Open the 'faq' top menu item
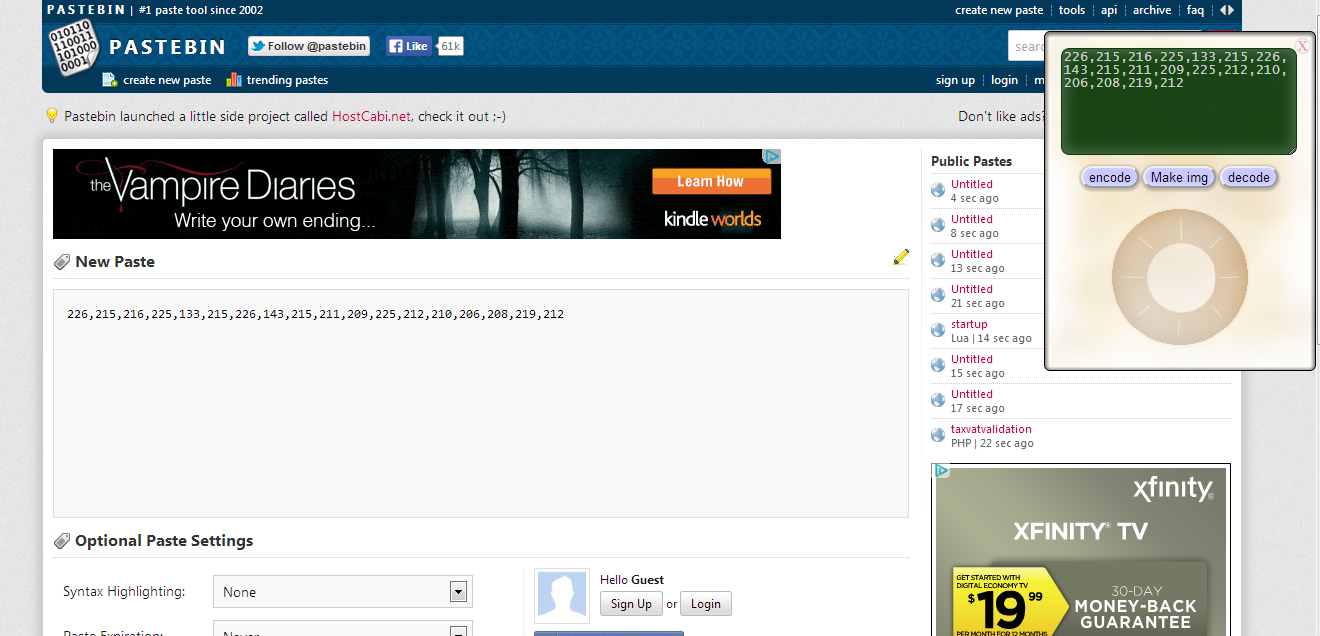 1195,10
